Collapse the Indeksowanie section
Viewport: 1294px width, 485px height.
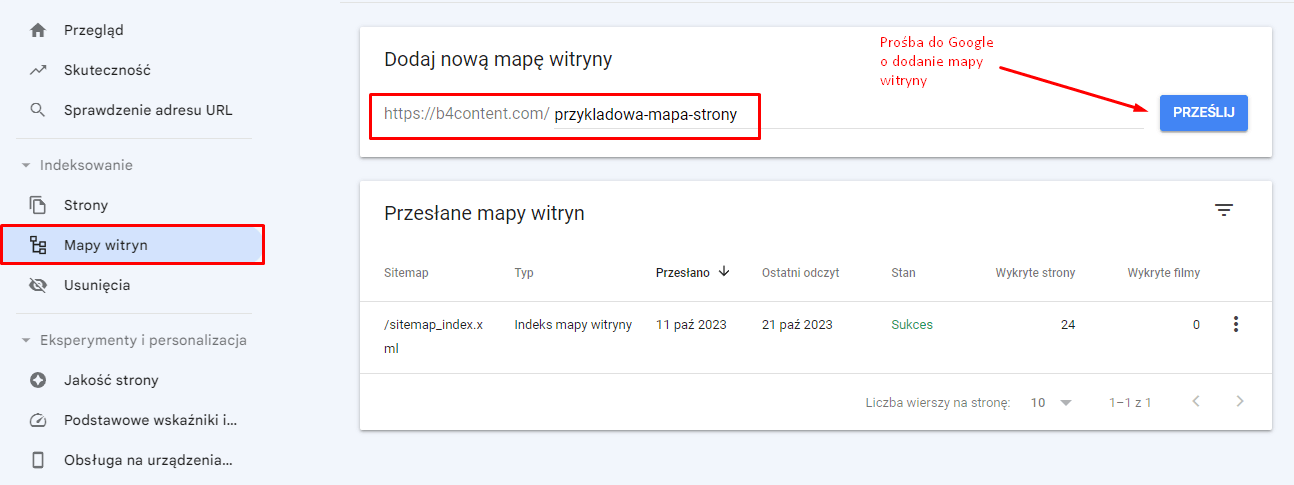[26, 165]
